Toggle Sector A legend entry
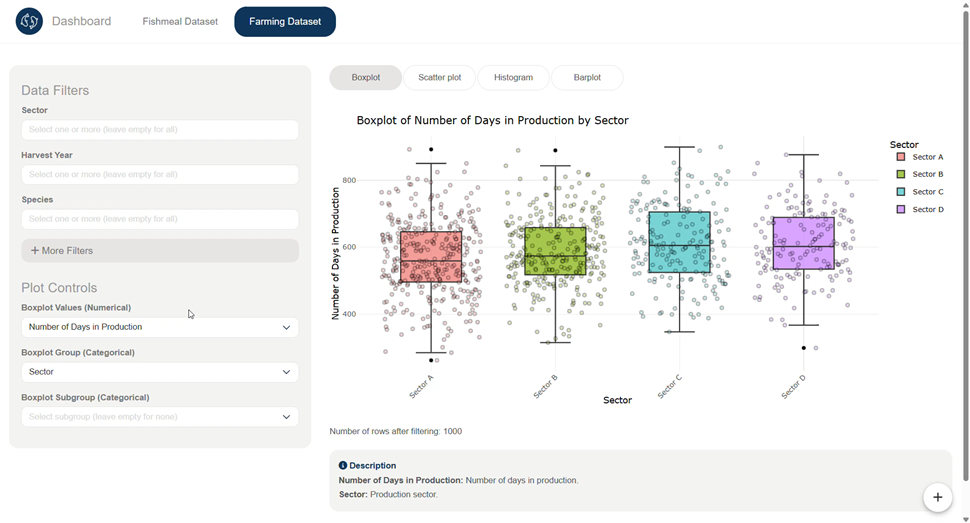970x523 pixels. point(927,157)
